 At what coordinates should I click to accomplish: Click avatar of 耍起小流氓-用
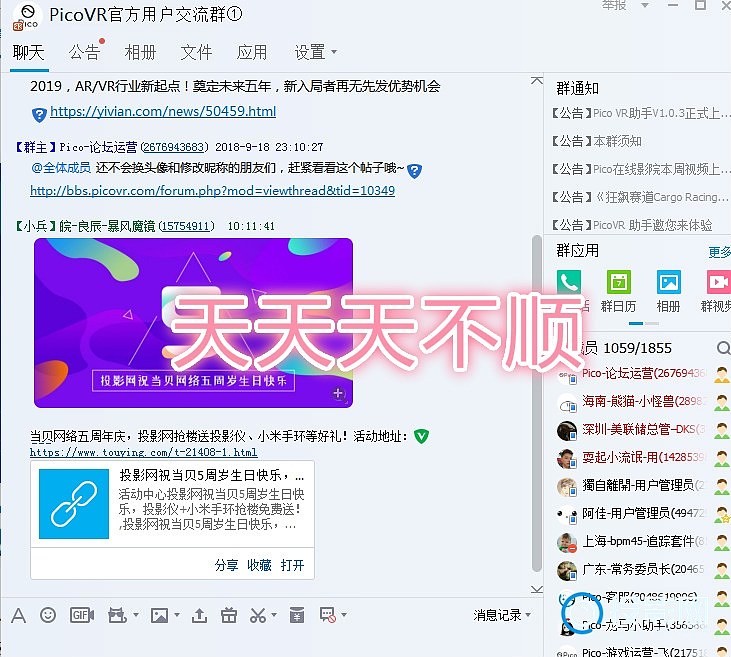567,458
